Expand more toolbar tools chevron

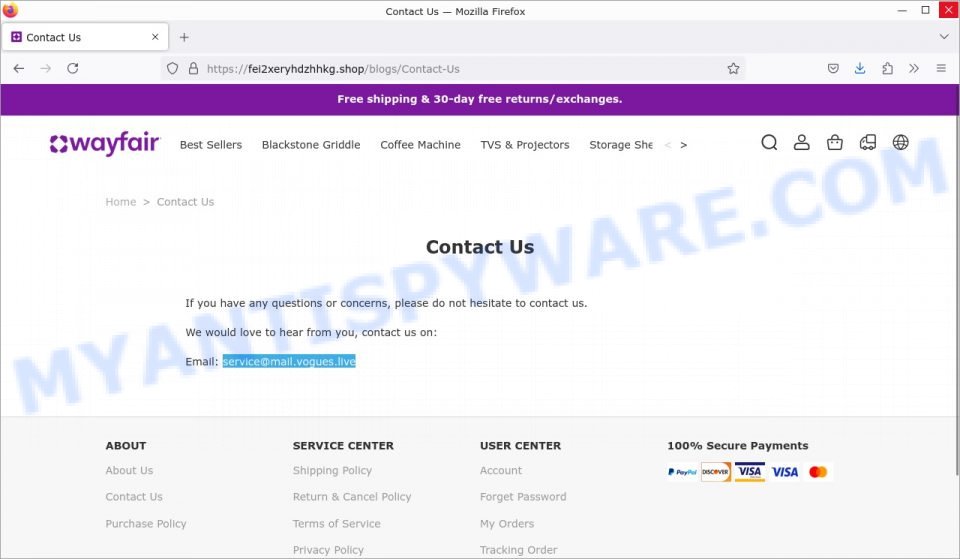tap(914, 69)
